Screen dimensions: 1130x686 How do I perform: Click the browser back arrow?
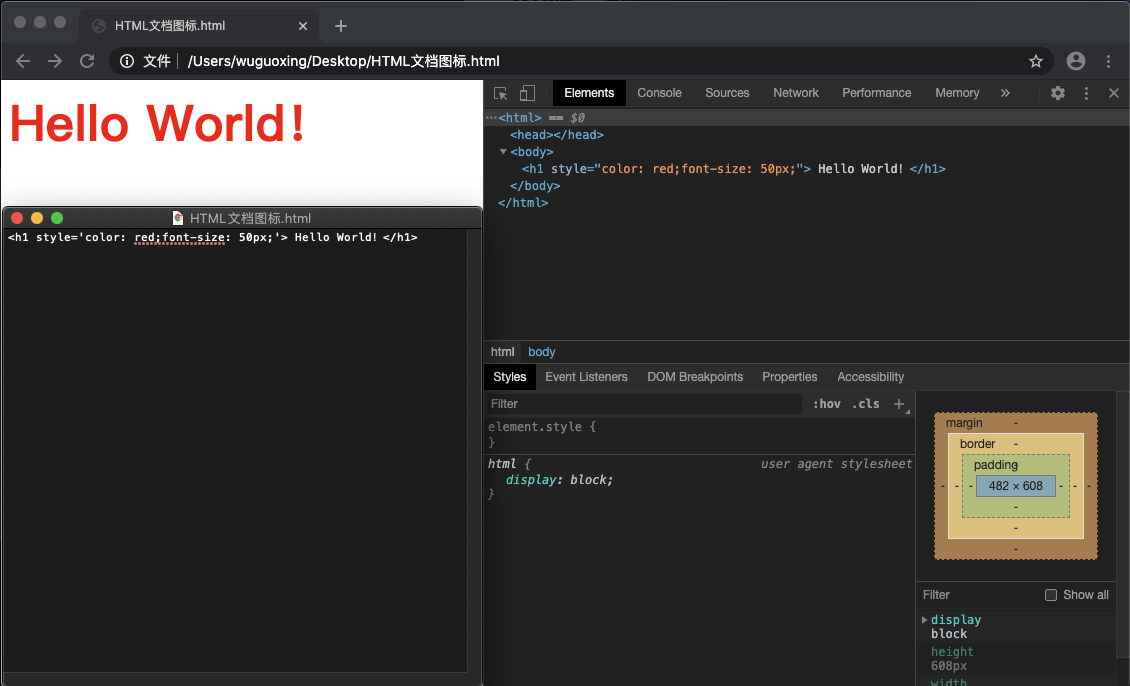23,61
